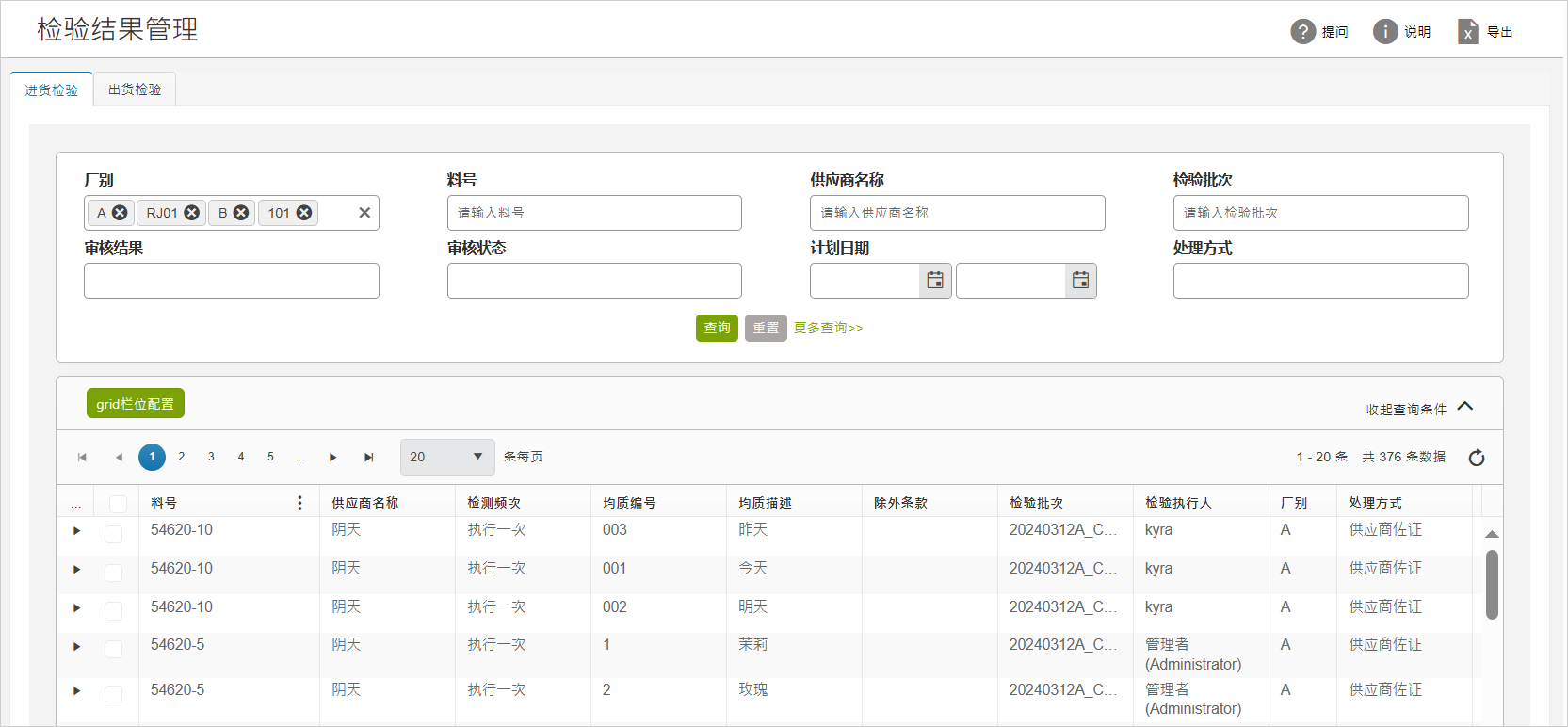Check the row with 均质编号 001
The width and height of the screenshot is (1568, 727).
click(113, 573)
